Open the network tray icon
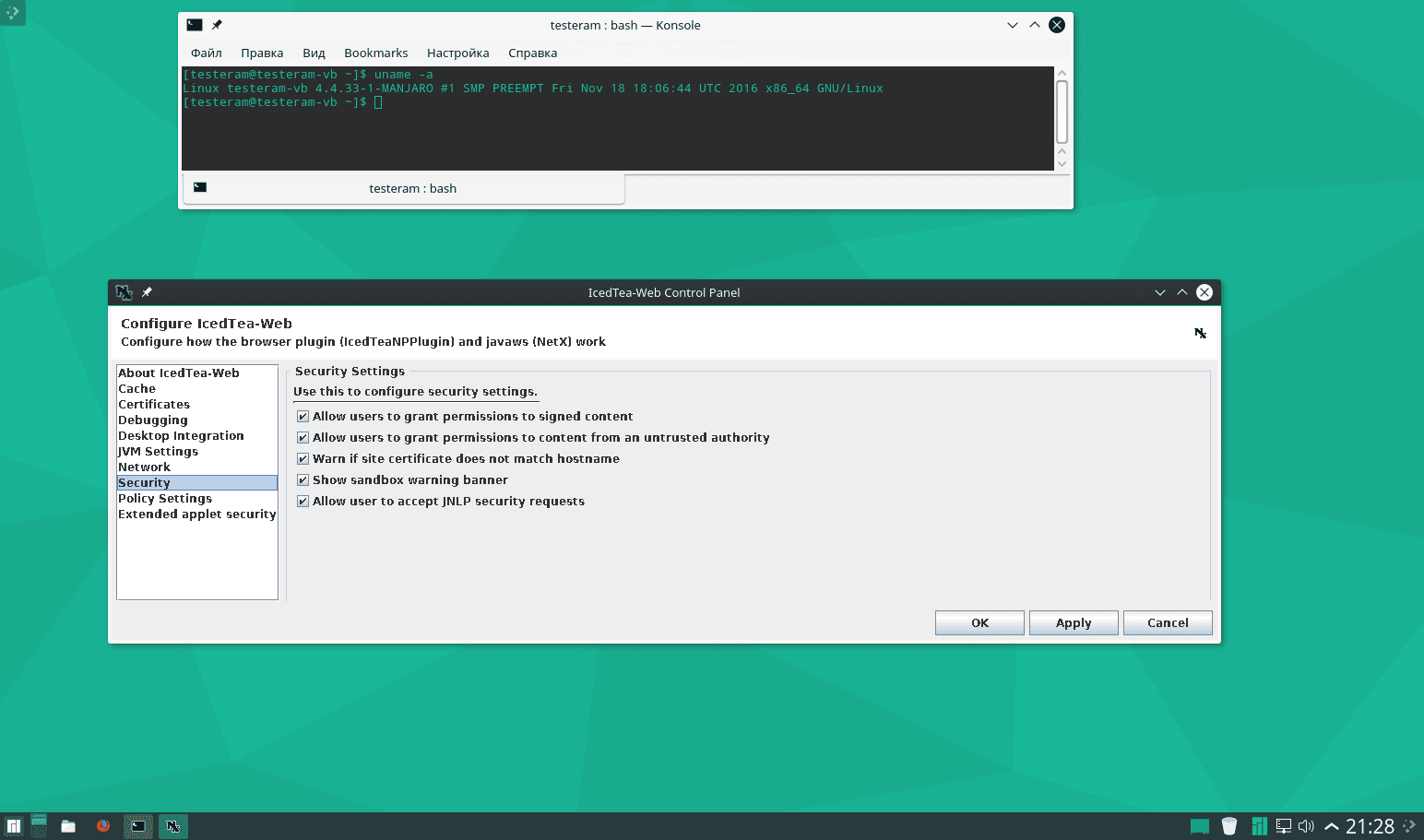This screenshot has width=1424, height=840. point(1283,826)
